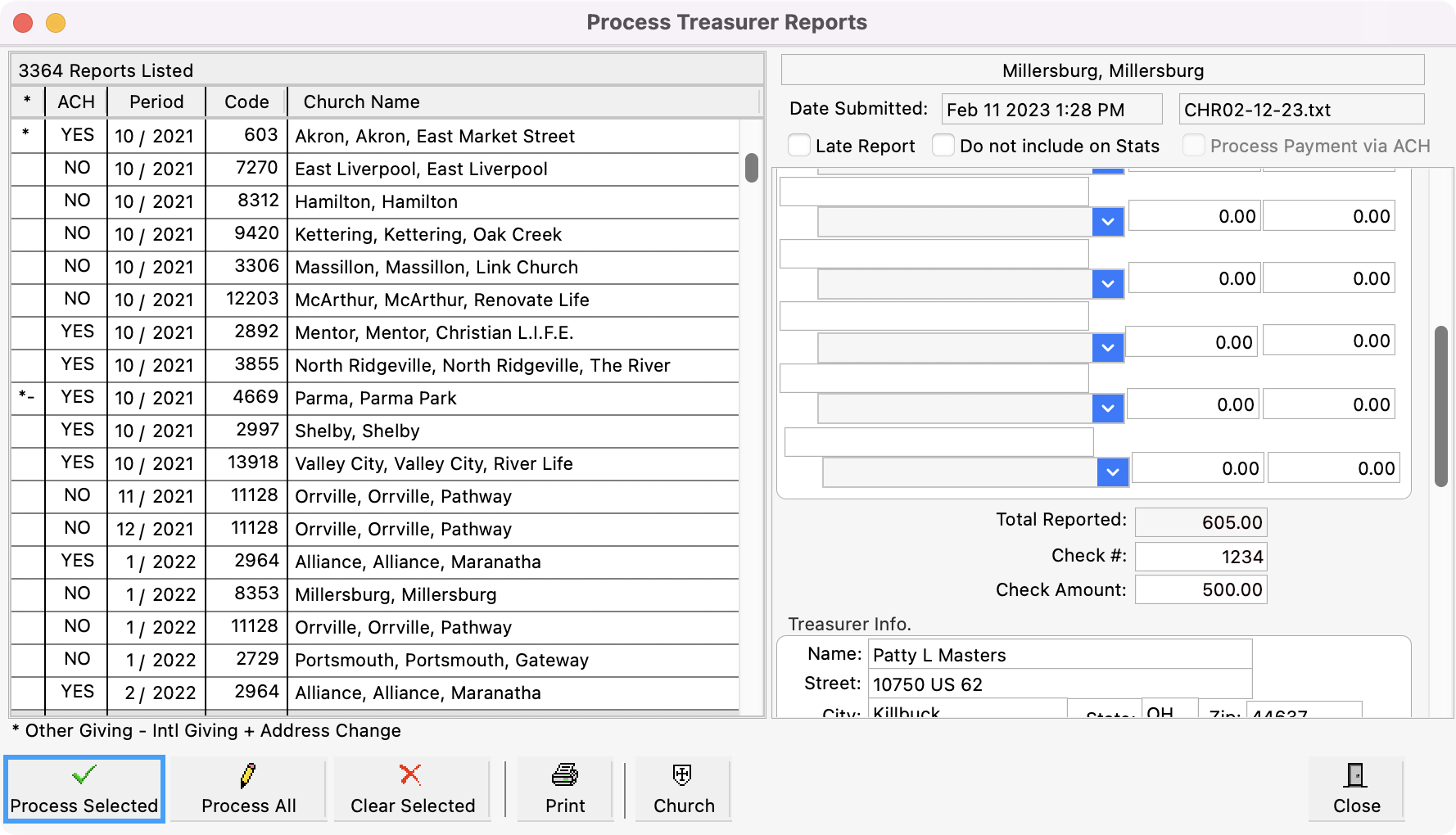Screen dimensions: 1456x835
Task: Click the Check # field showing 1234
Action: [x=1201, y=556]
